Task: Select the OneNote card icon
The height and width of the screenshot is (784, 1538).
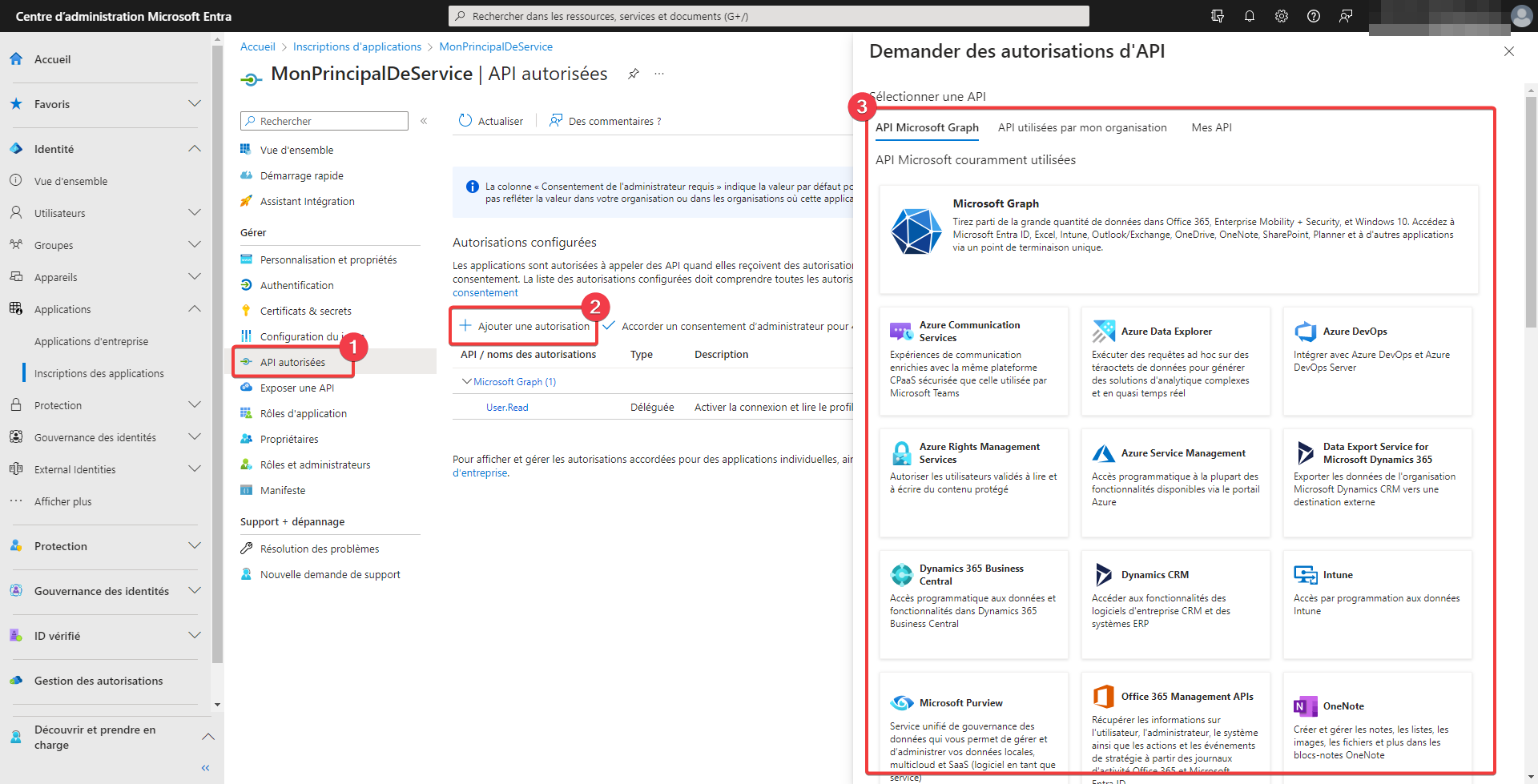Action: (1306, 706)
